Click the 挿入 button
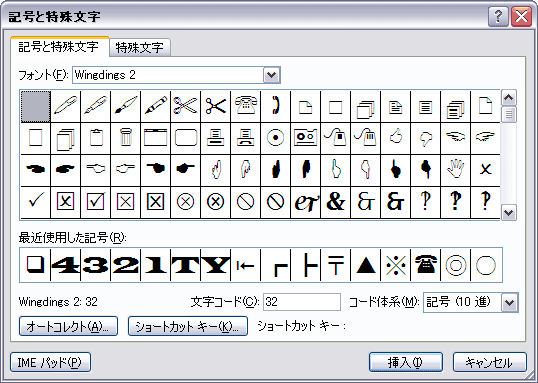538x383 pixels. pos(406,362)
